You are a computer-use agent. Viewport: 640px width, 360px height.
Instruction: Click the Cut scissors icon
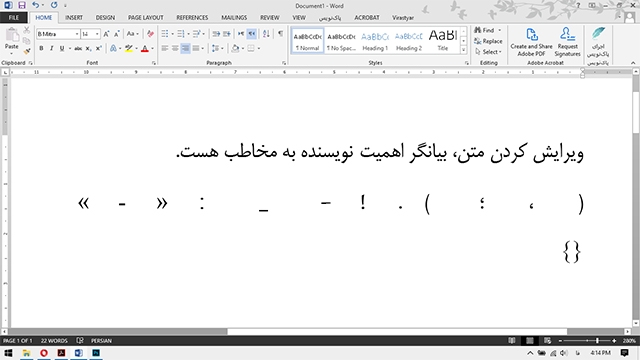tap(27, 30)
